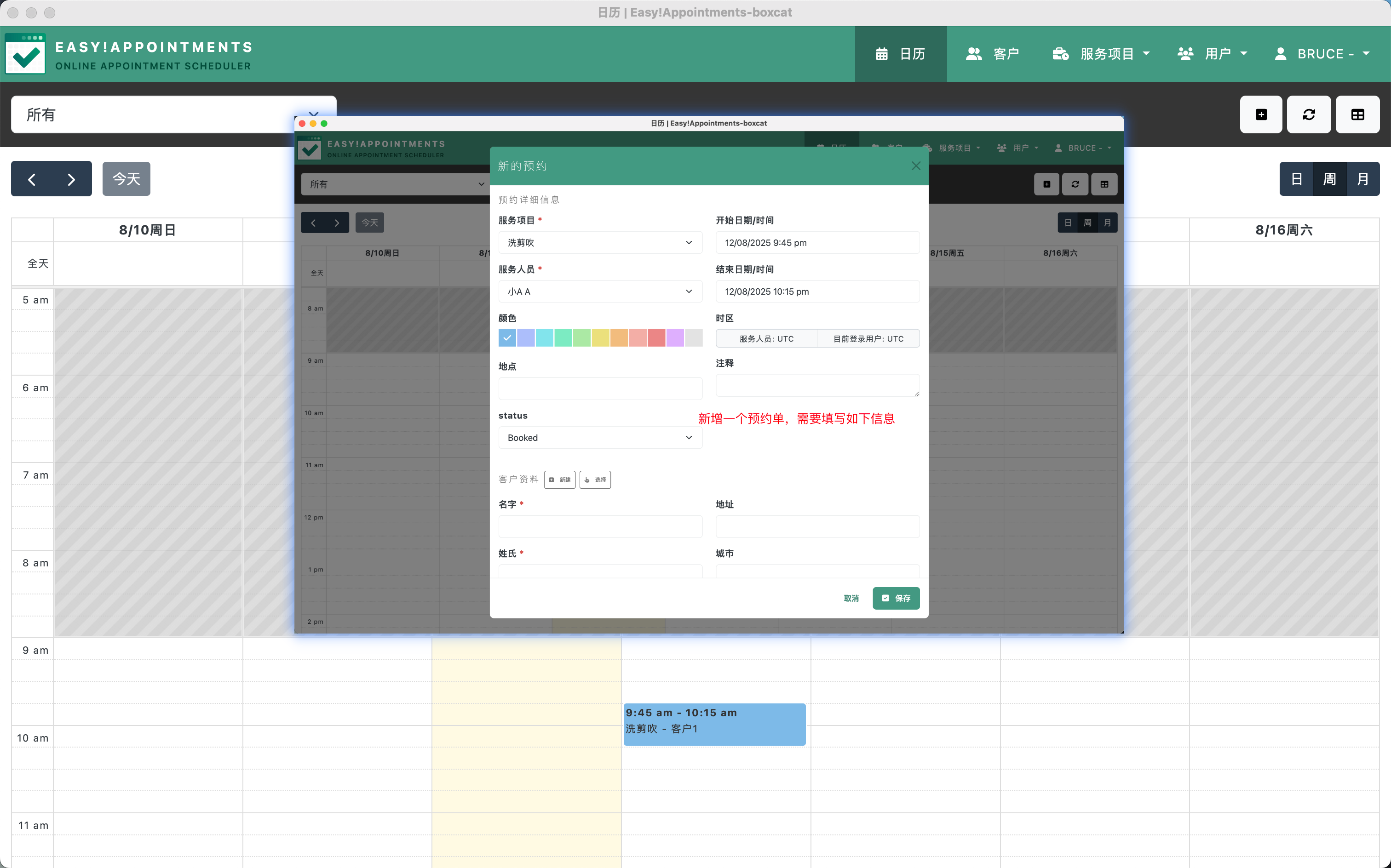Expand 服务项目 menu in main navigation
This screenshot has height=868, width=1391.
[1101, 54]
